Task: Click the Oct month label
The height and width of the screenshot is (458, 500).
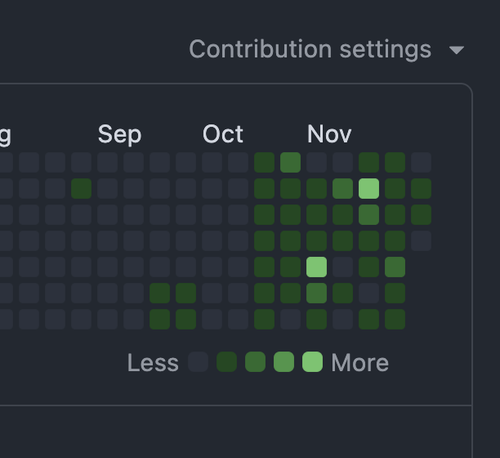Action: click(x=223, y=134)
